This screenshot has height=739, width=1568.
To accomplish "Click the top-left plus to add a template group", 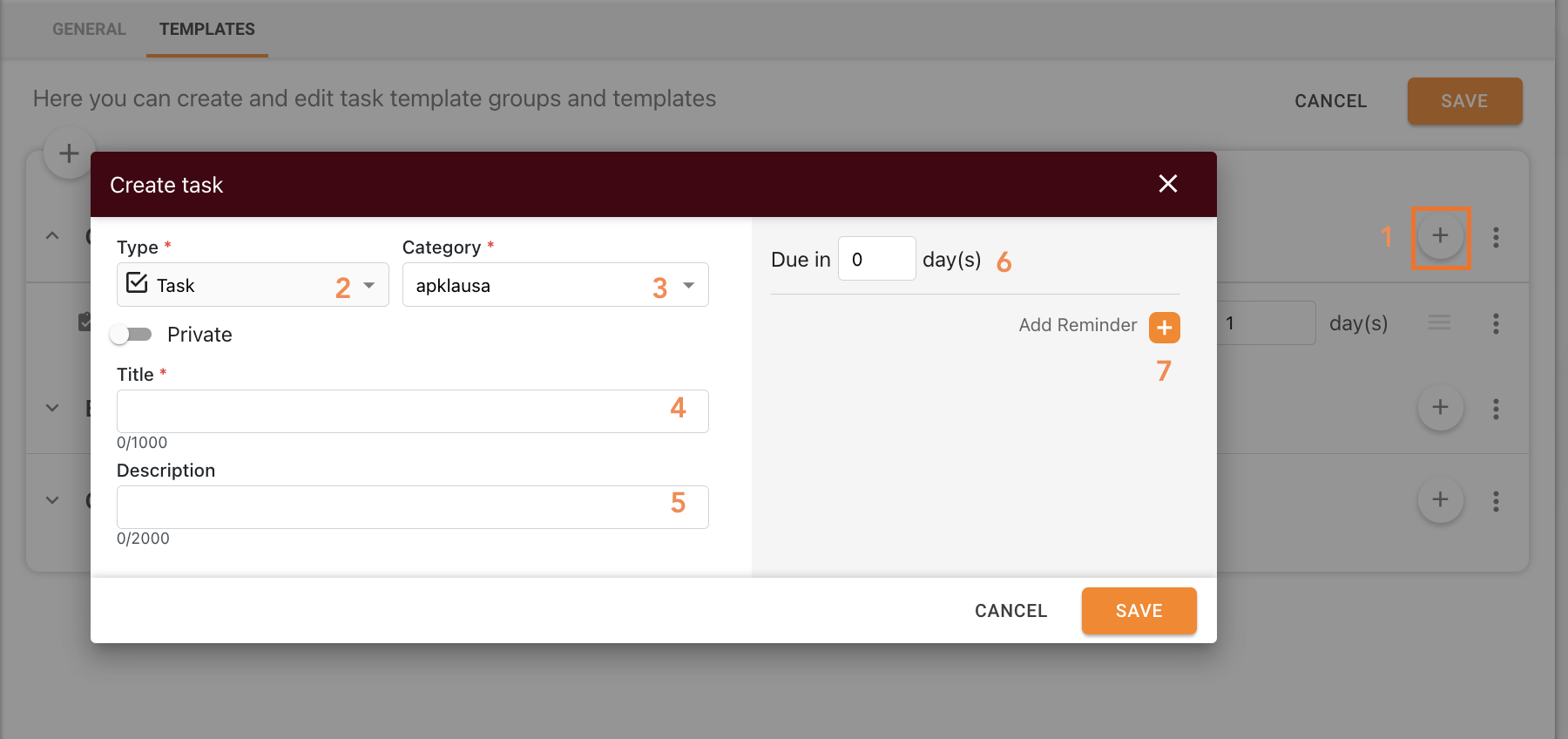I will tap(68, 153).
